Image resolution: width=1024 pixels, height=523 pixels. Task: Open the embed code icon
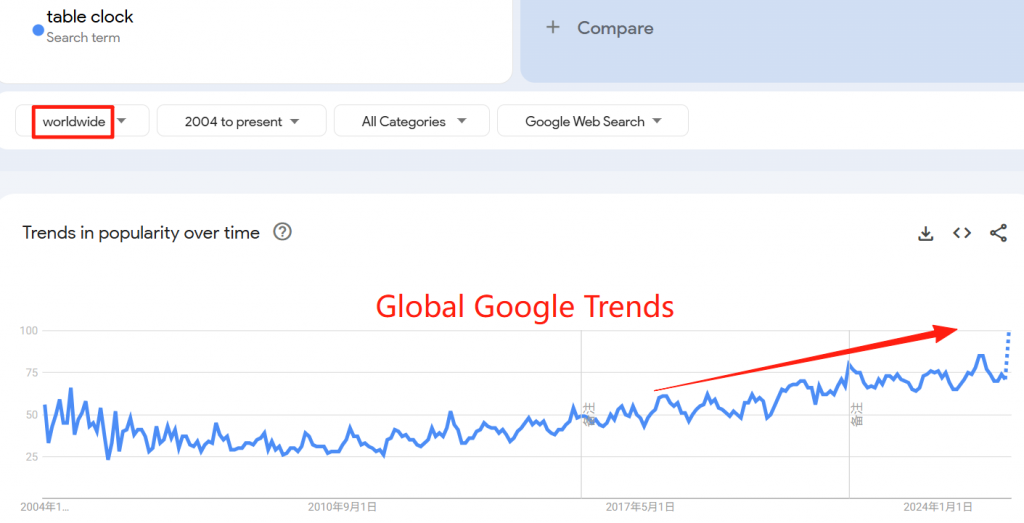coord(962,233)
